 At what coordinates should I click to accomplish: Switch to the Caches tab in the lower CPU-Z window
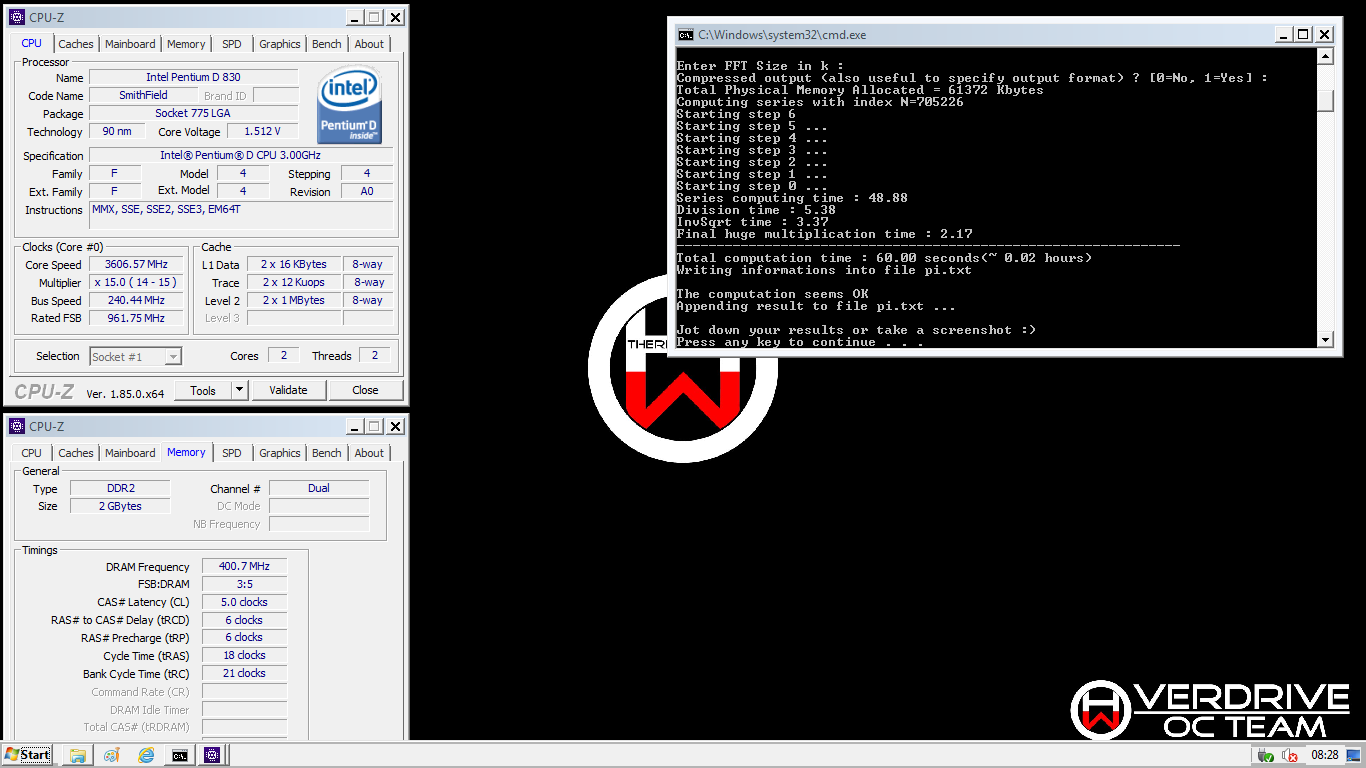[x=76, y=453]
